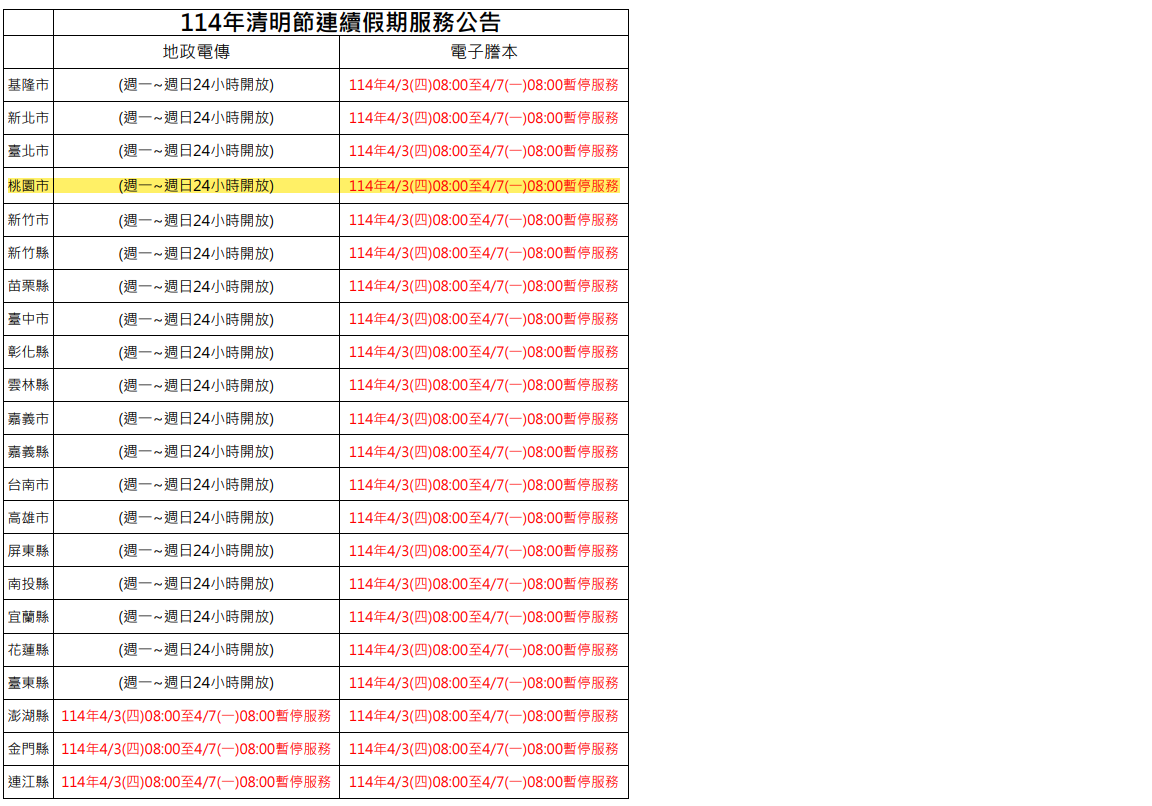Click 花蓮縣 電子謄本 暫停服務 cell
Screen dimensions: 1152x806
(483, 650)
